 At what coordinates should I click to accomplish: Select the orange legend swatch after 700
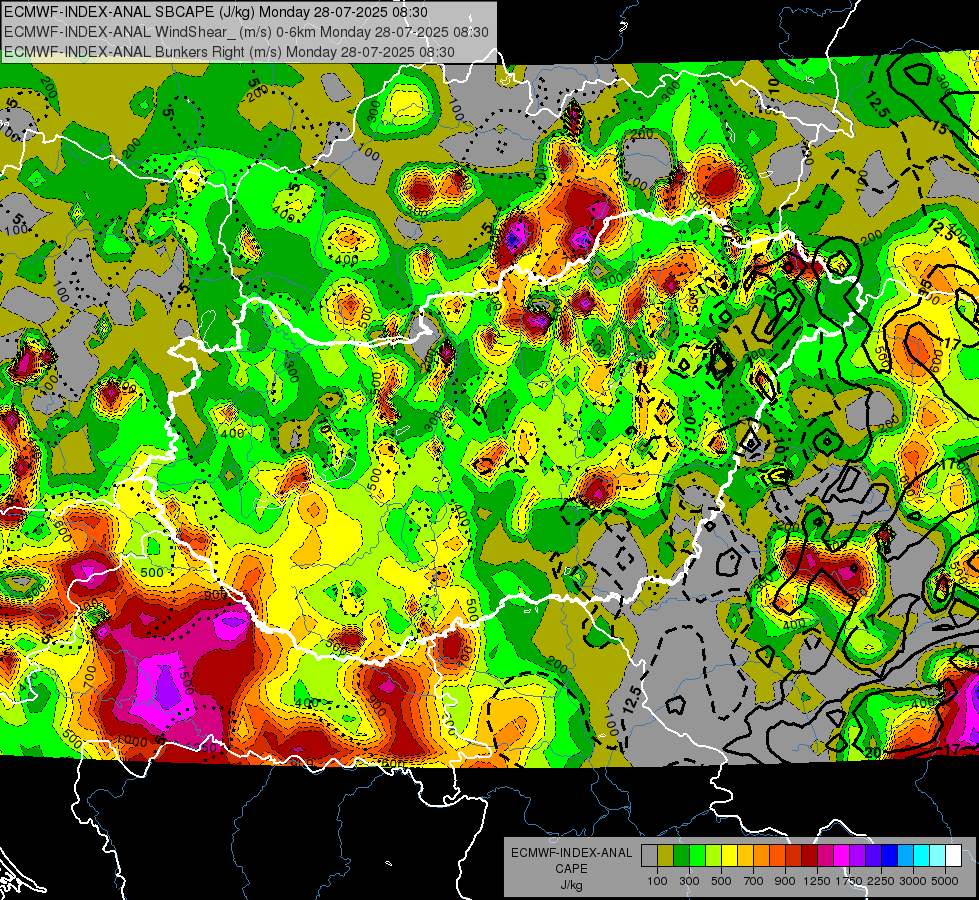762,856
